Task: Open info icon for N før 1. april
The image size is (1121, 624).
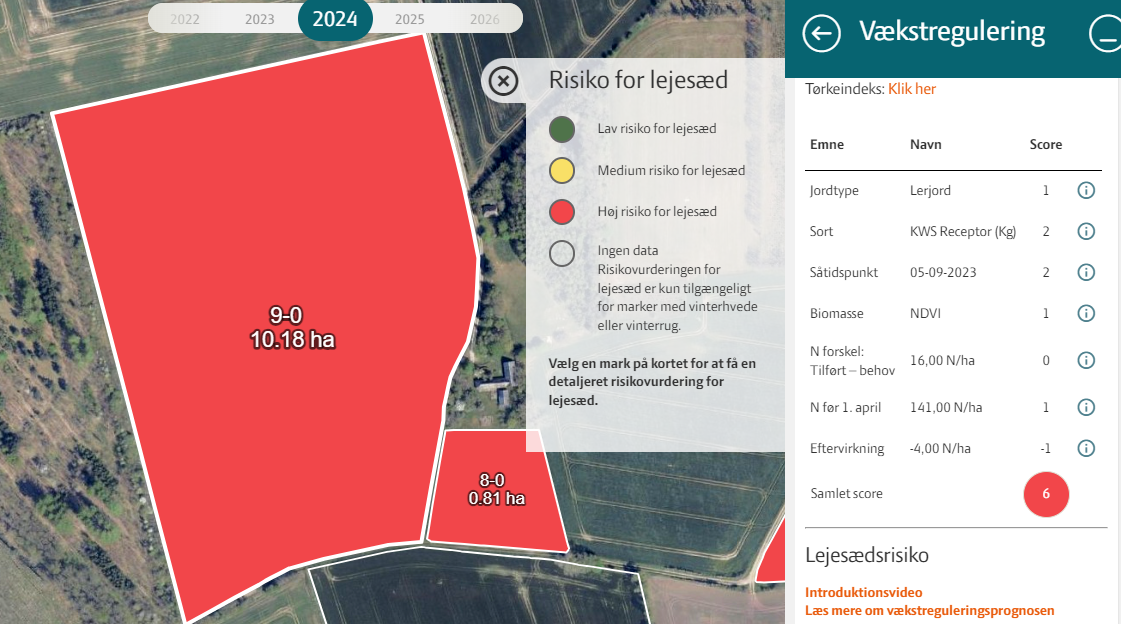Action: (x=1086, y=407)
